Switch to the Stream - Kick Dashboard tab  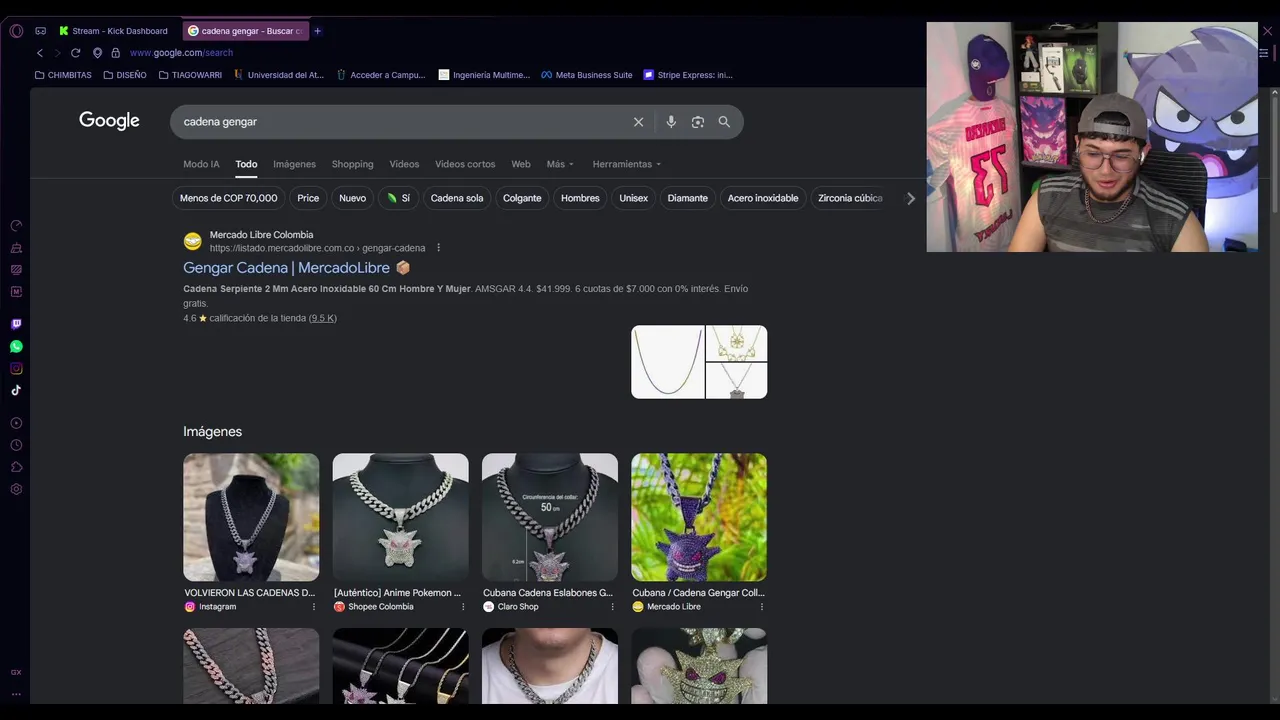[x=114, y=31]
